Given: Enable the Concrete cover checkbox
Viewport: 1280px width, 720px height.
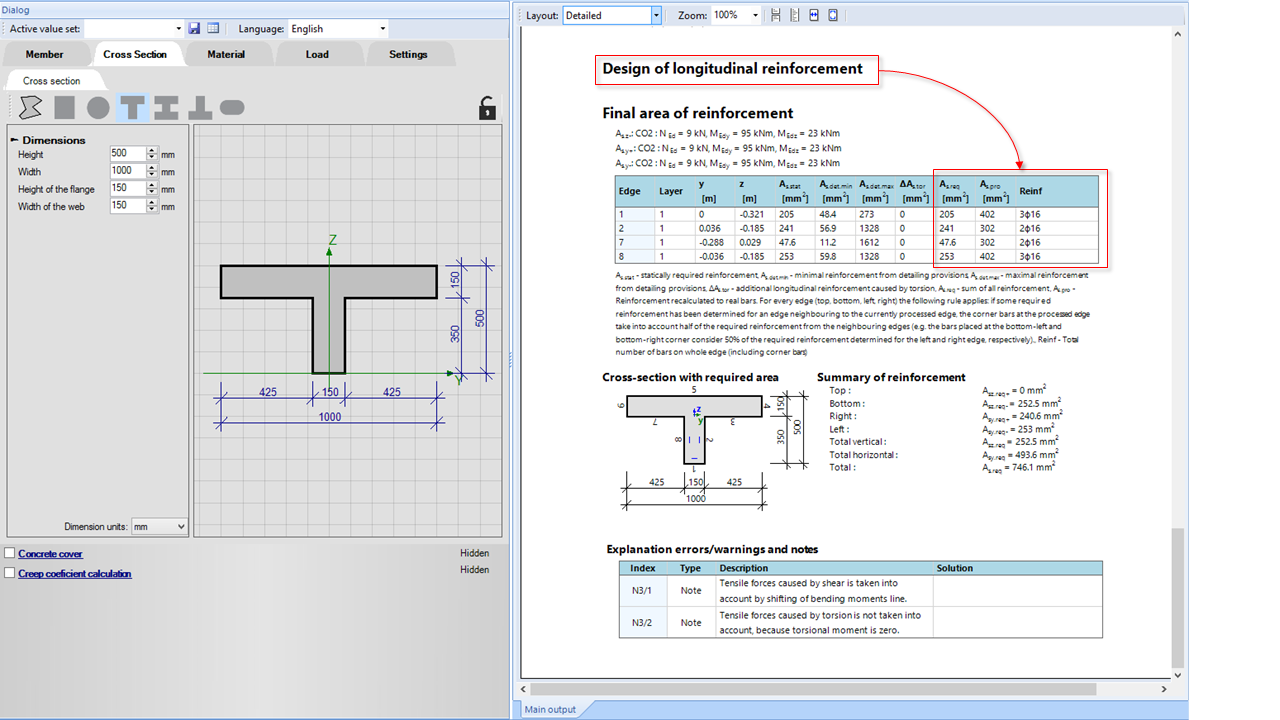Looking at the screenshot, I should coord(10,553).
